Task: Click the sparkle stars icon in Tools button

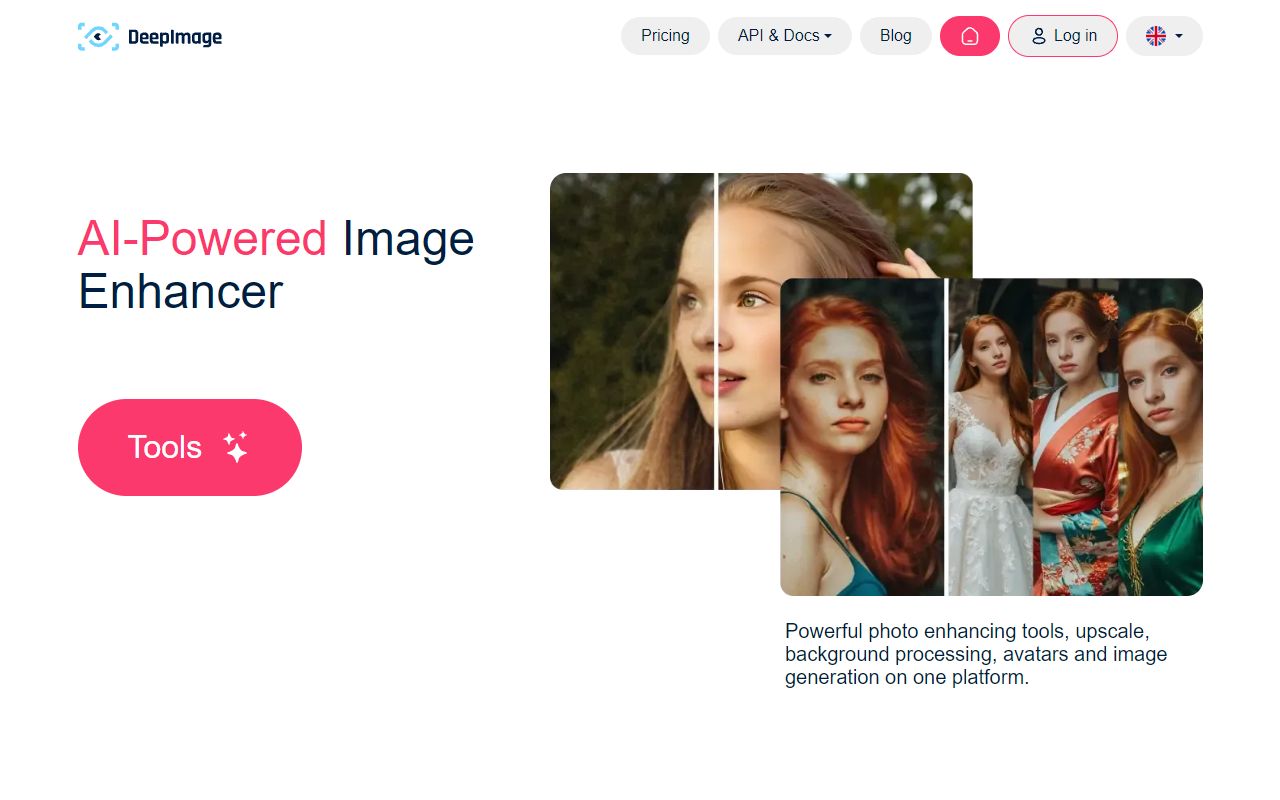Action: click(236, 447)
